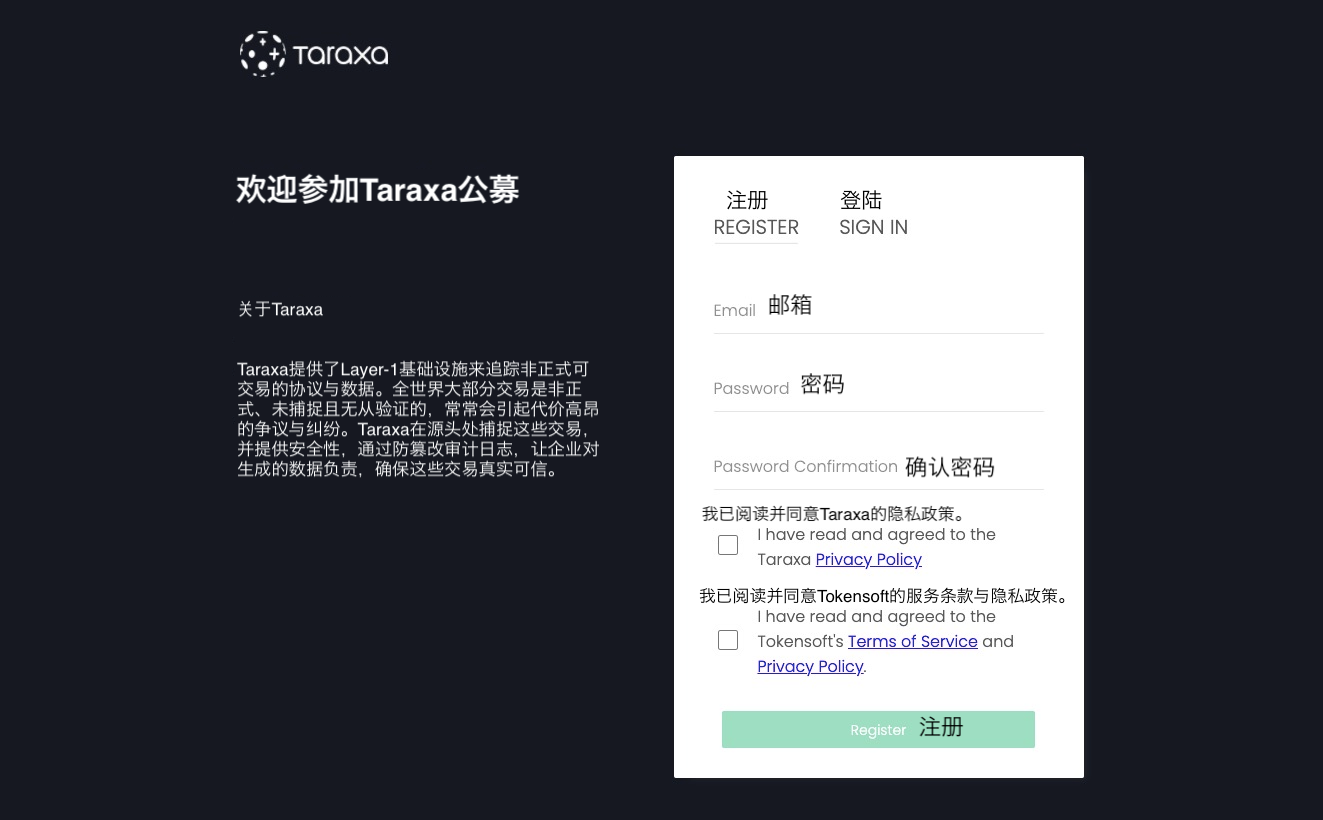
Task: Click the 注册 Chinese register label
Action: click(x=747, y=200)
